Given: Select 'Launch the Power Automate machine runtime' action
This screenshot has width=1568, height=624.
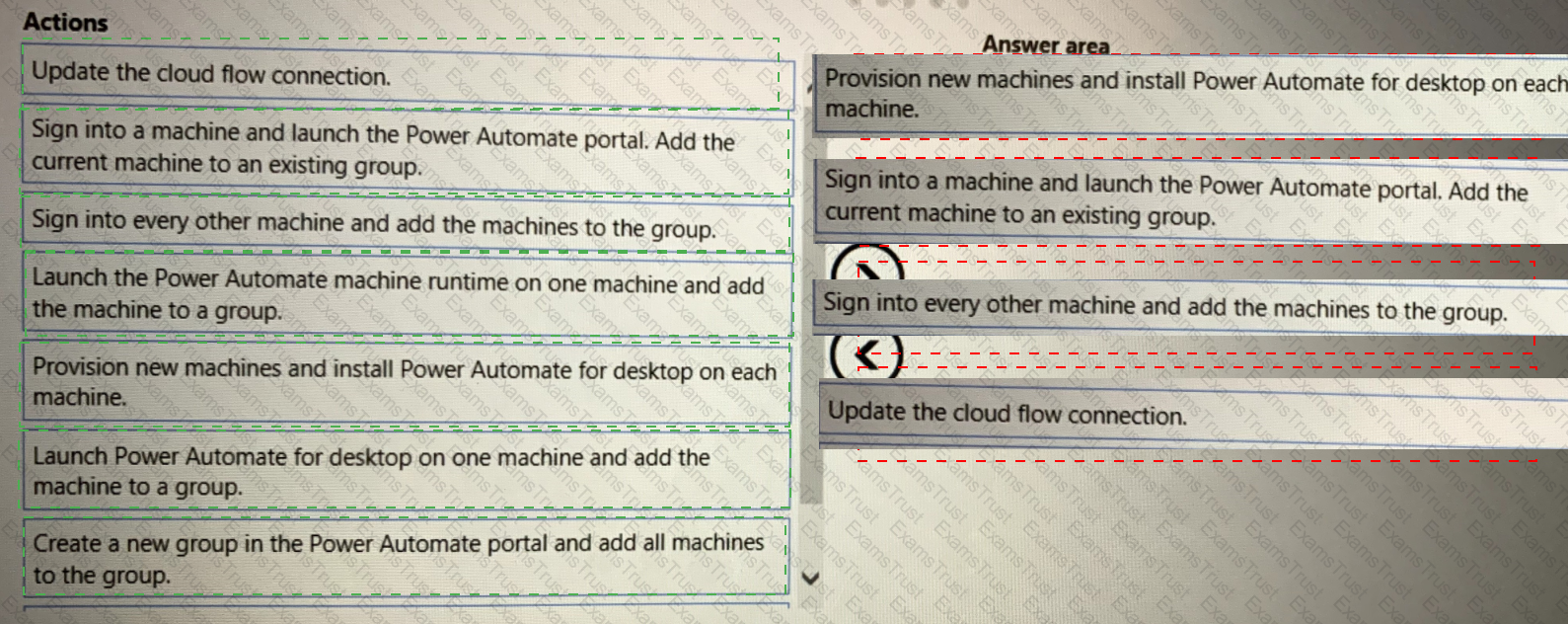Looking at the screenshot, I should (407, 294).
